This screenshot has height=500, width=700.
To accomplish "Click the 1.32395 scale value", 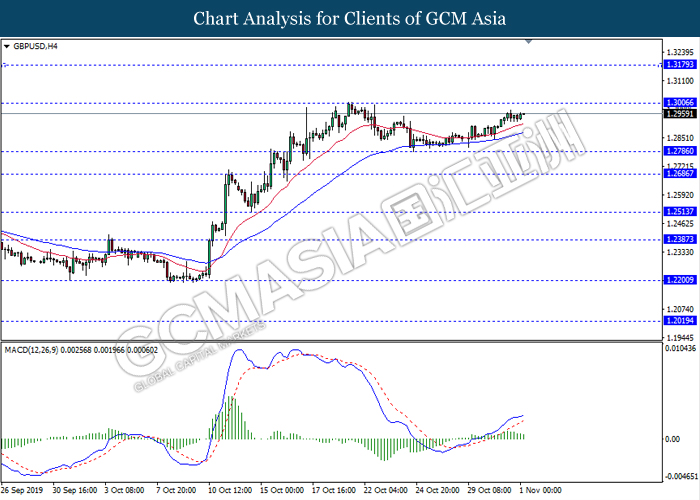I will pos(680,53).
